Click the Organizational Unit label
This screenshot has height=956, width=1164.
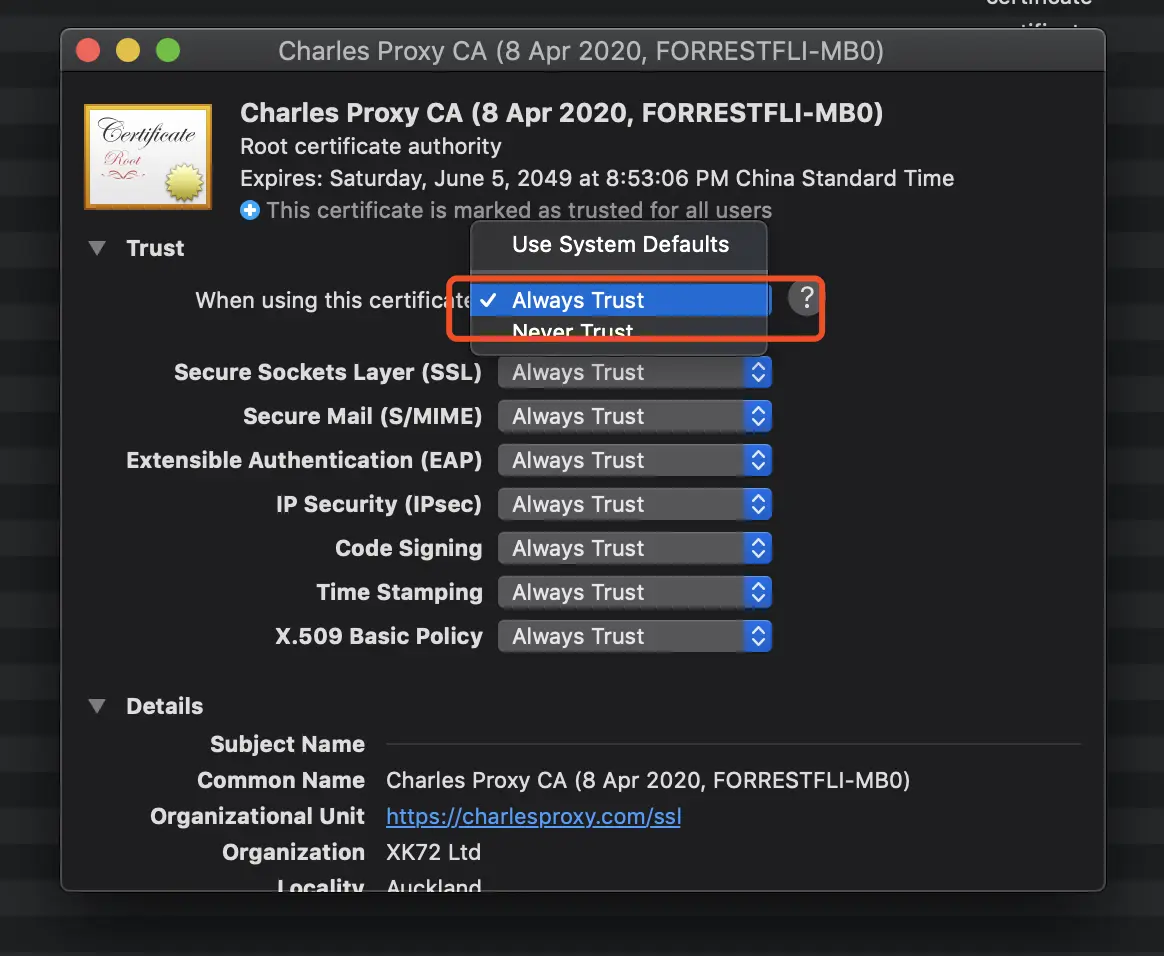point(257,816)
